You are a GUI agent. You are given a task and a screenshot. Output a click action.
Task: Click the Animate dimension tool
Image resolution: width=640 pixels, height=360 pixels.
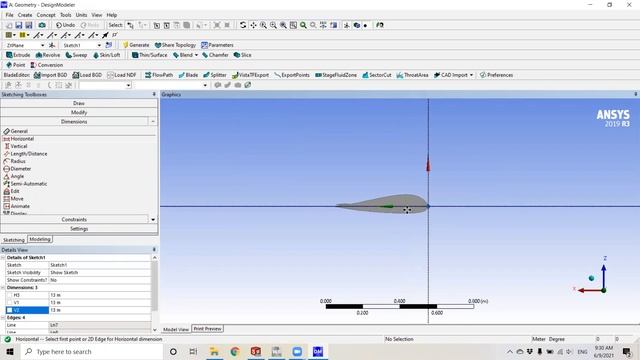click(x=16, y=206)
